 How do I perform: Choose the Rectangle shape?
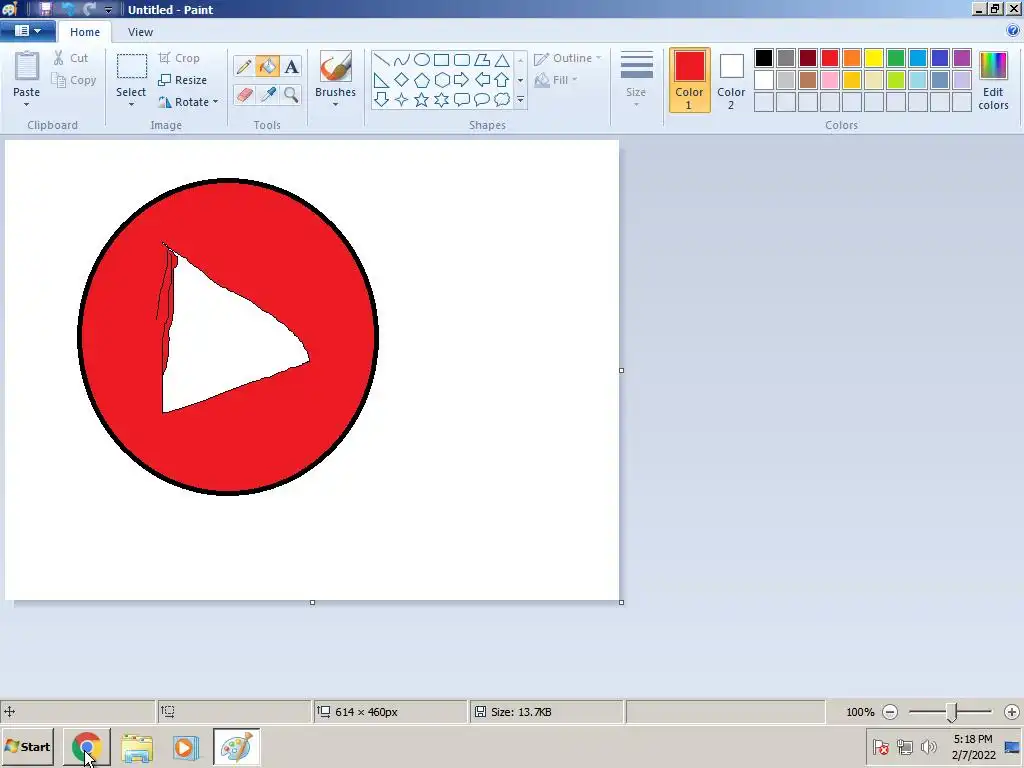tap(441, 60)
